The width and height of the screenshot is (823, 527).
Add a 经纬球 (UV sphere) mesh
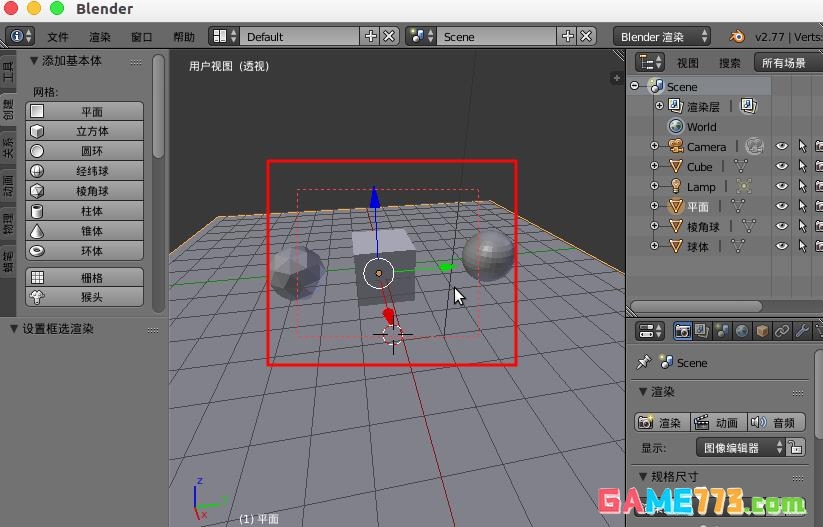85,171
